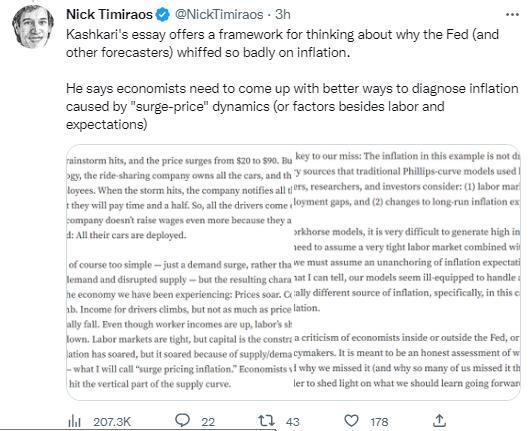Screen dimensions: 529x431
Task: Click the share upload arrow icon
Action: click(440, 421)
